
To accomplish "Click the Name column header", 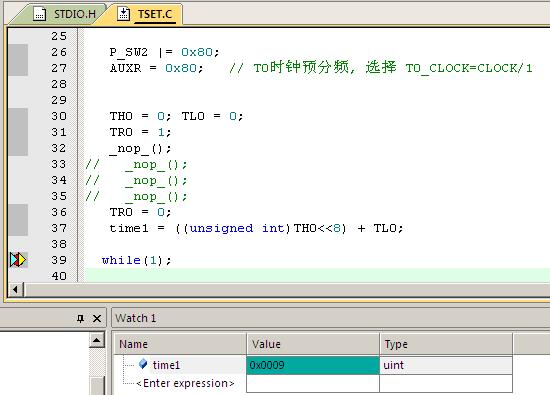I will coord(180,344).
